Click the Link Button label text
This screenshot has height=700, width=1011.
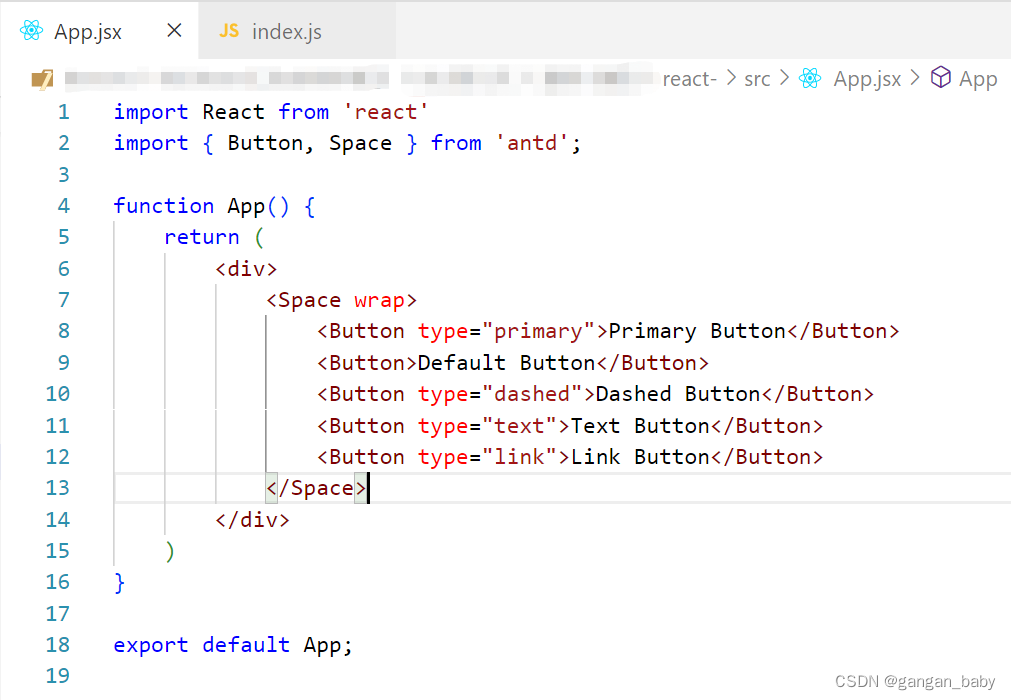[x=640, y=457]
